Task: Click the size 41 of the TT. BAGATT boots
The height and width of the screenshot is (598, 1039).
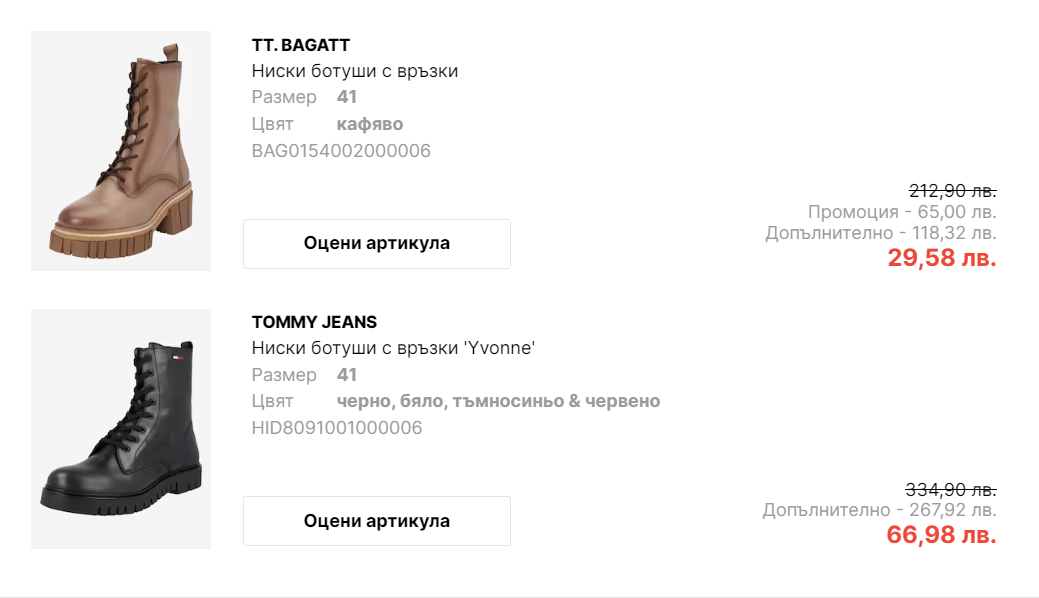Action: (347, 97)
